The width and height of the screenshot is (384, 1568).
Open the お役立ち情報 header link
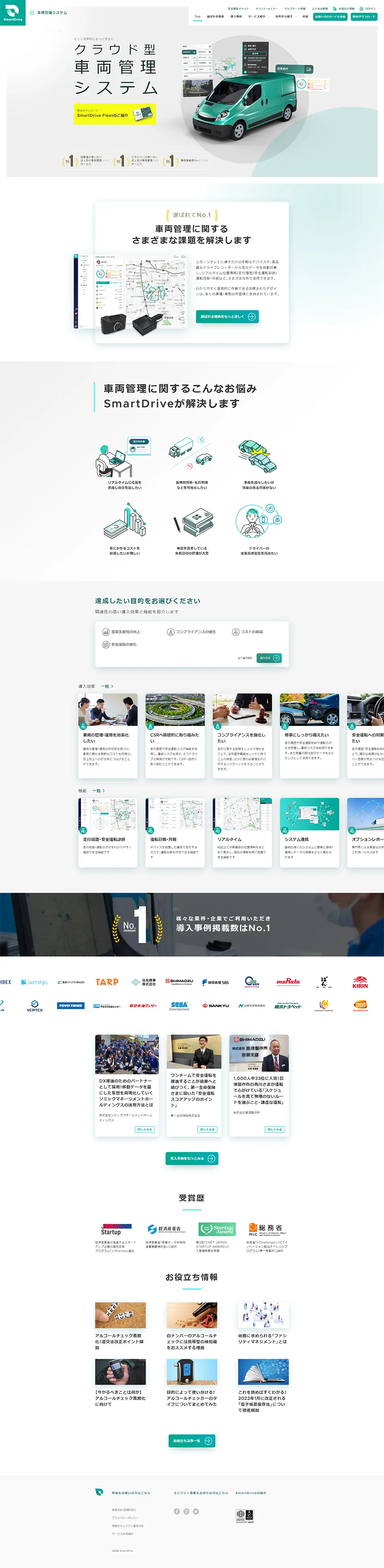344,8
